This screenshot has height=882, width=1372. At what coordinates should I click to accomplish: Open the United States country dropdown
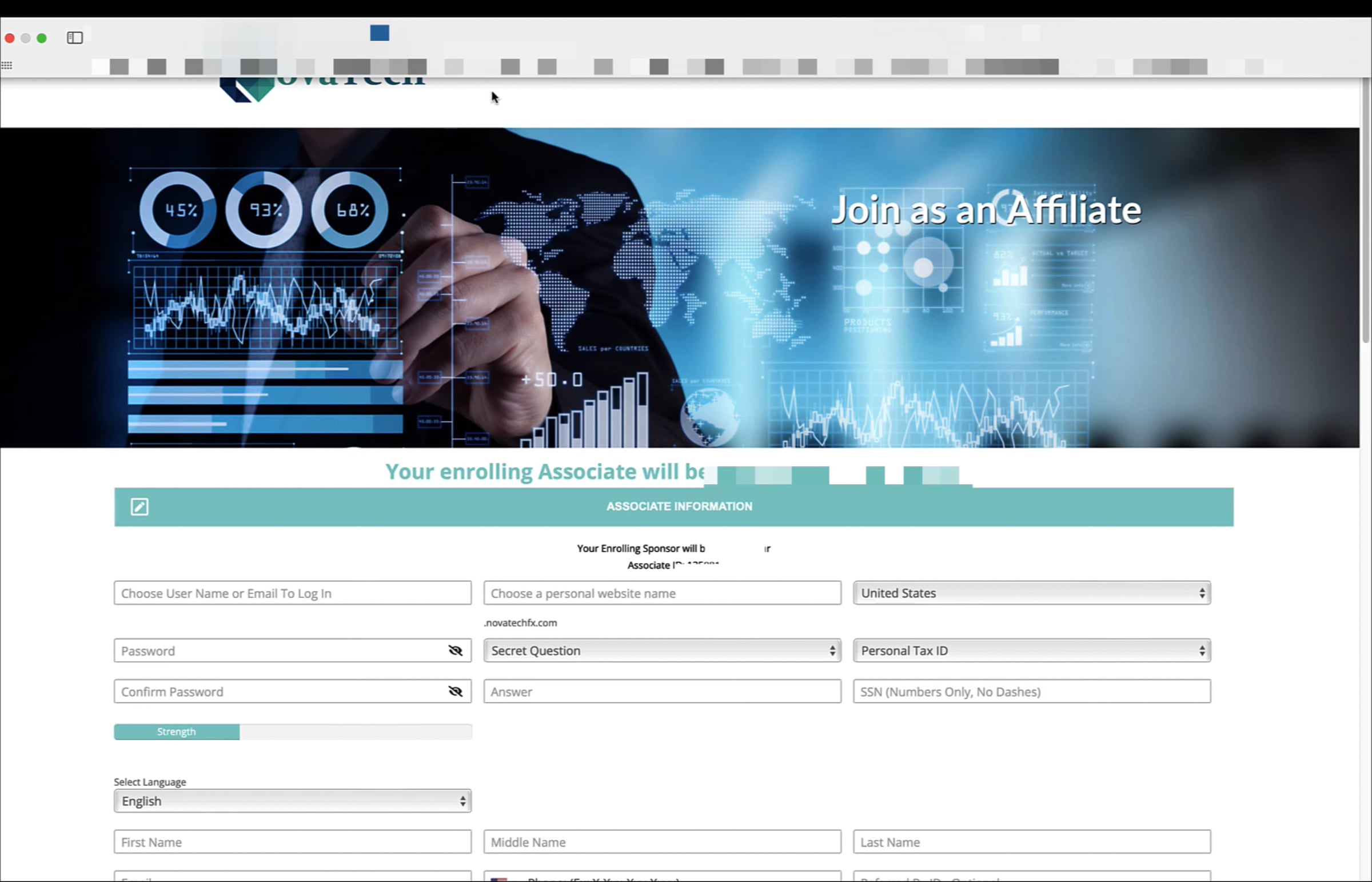(1032, 593)
